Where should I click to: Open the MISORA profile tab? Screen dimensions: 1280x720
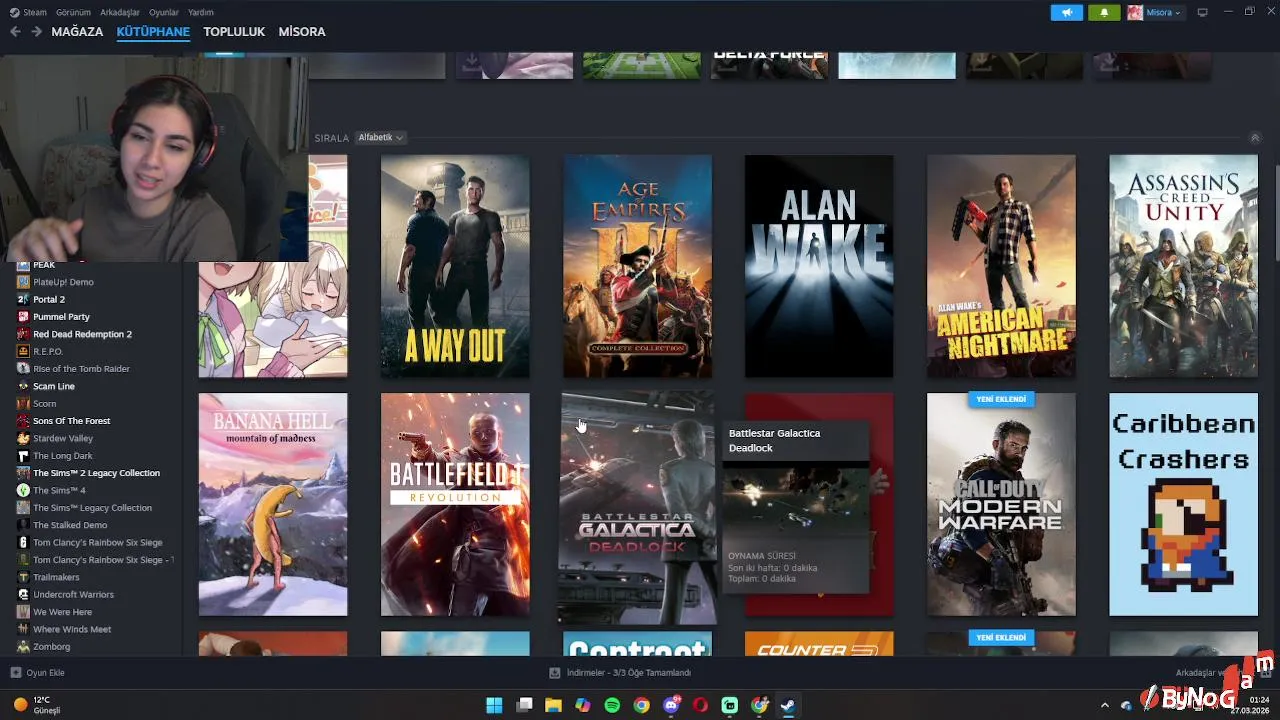302,32
